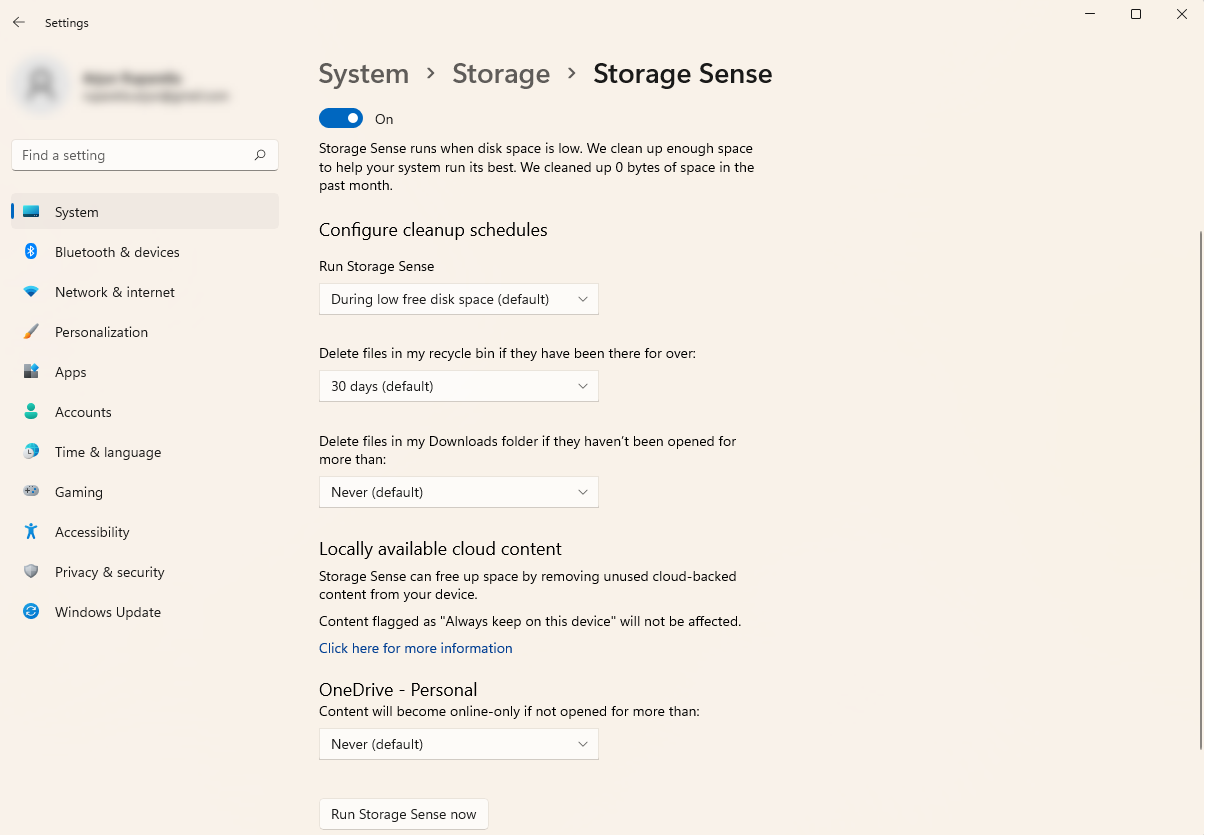Select the Privacy & security shield icon

33,572
